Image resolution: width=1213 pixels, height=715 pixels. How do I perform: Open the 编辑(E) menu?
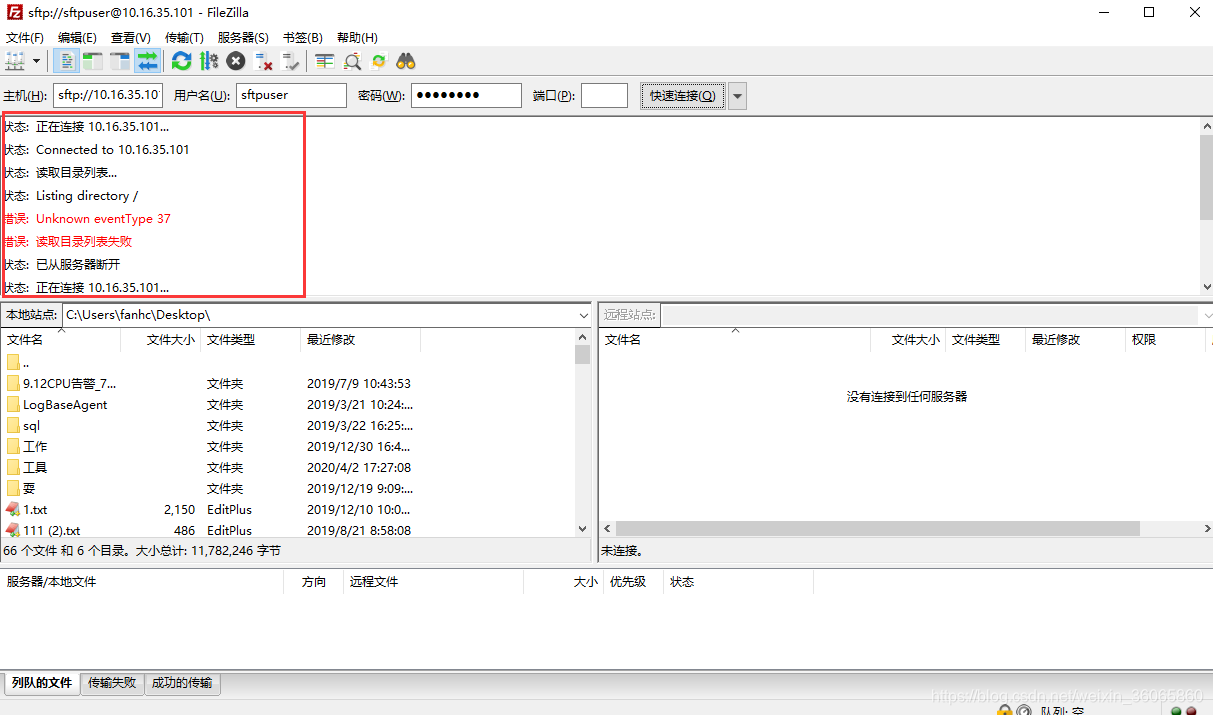pyautogui.click(x=77, y=38)
